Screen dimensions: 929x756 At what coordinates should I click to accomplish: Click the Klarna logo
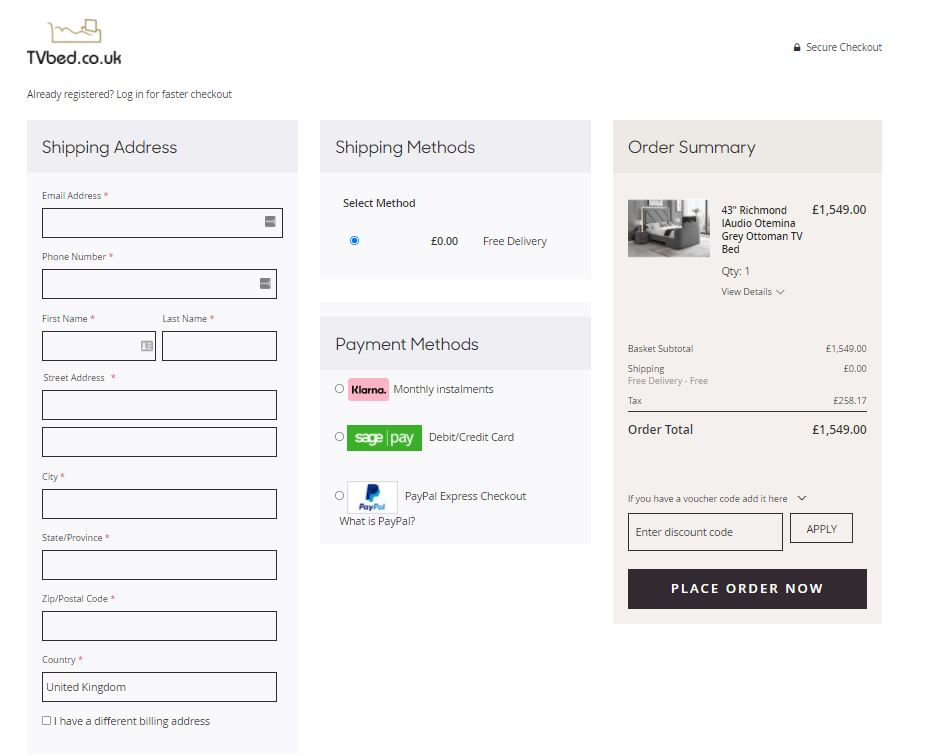click(368, 389)
